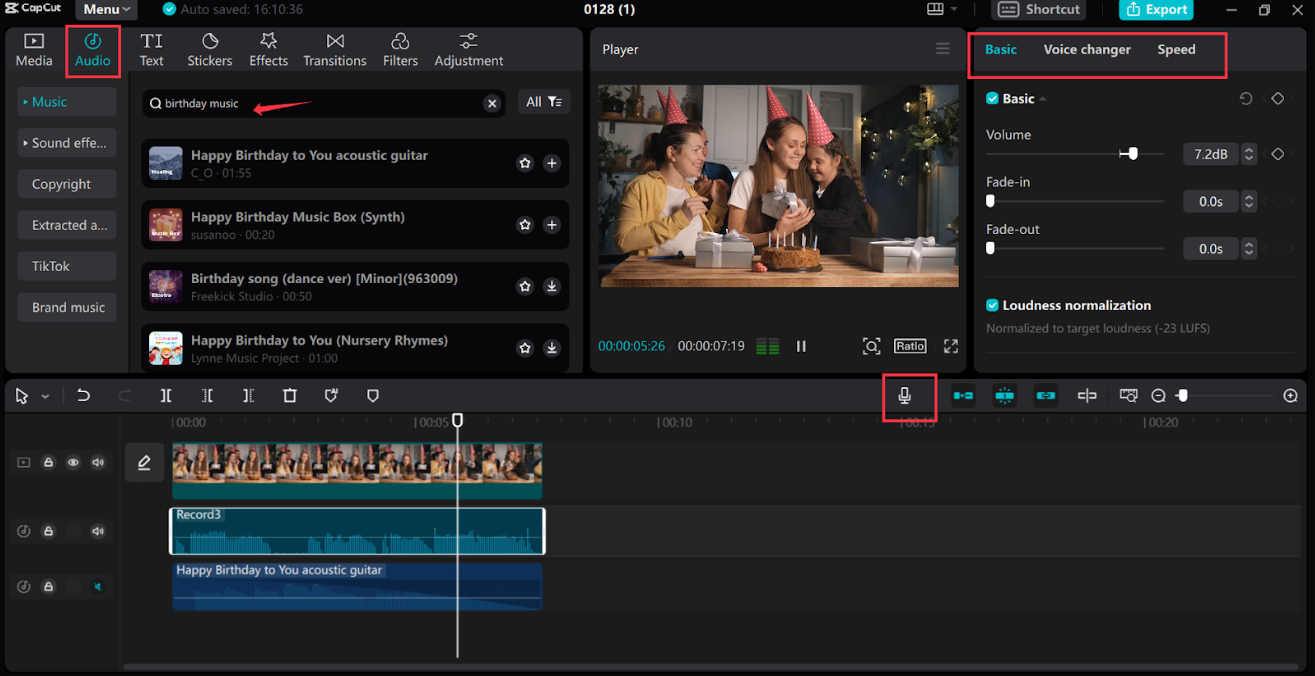Download Happy Birthday Nursery Rhymes track
1315x676 pixels.
coord(552,348)
